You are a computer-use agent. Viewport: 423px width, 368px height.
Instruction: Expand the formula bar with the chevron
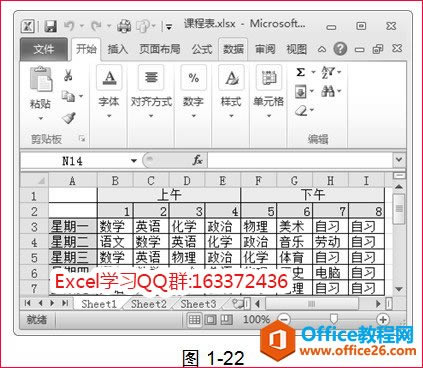click(399, 160)
